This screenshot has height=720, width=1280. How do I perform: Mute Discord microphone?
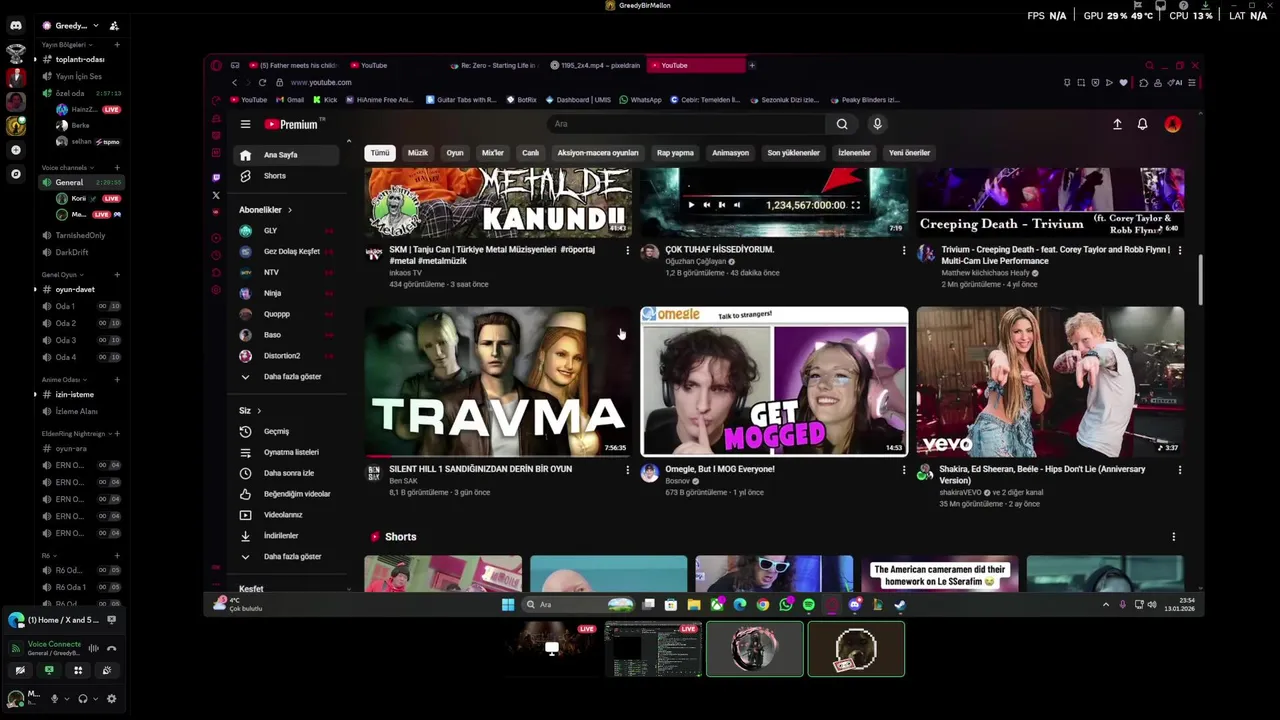pos(54,699)
